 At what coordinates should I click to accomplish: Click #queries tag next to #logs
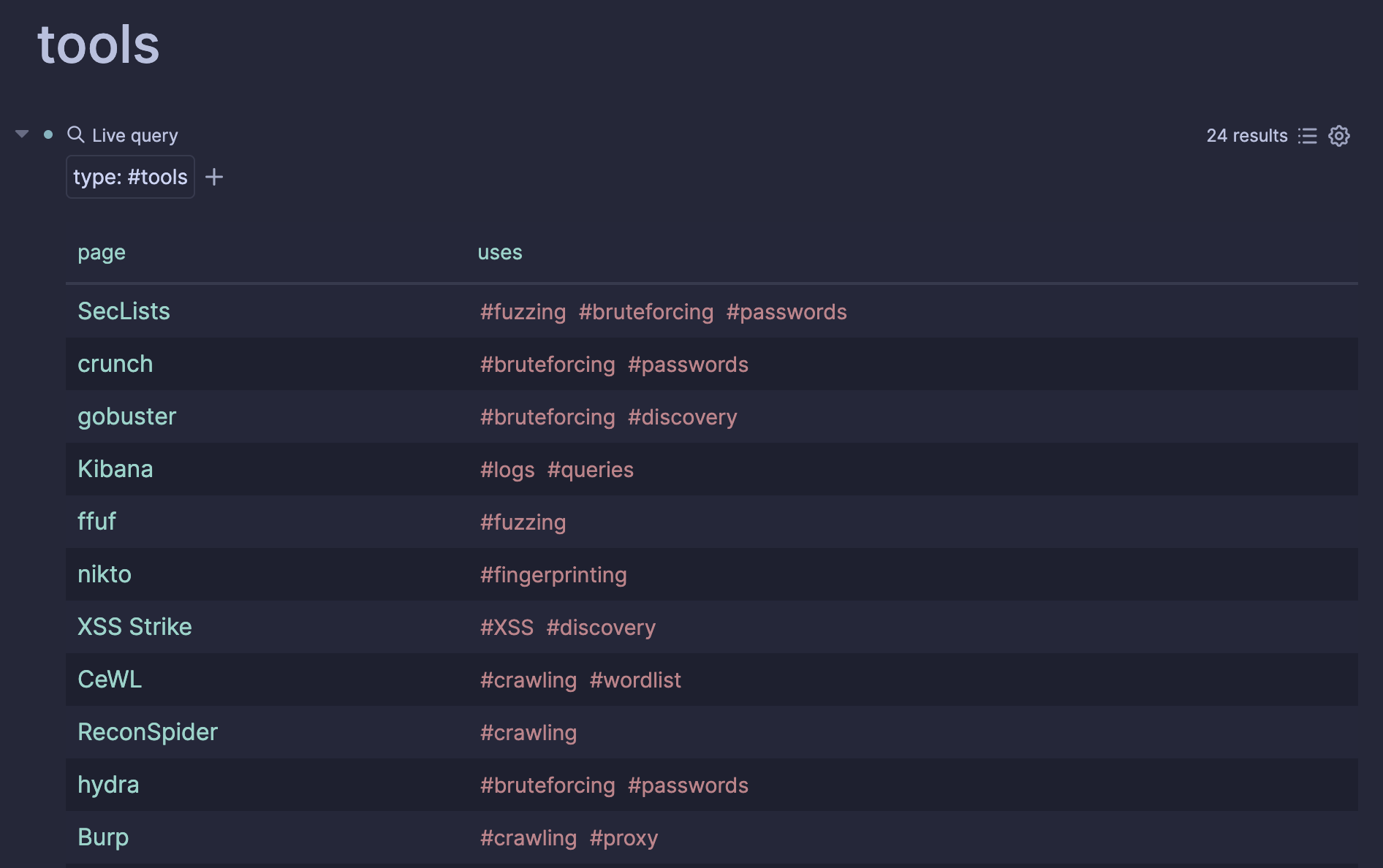(591, 470)
